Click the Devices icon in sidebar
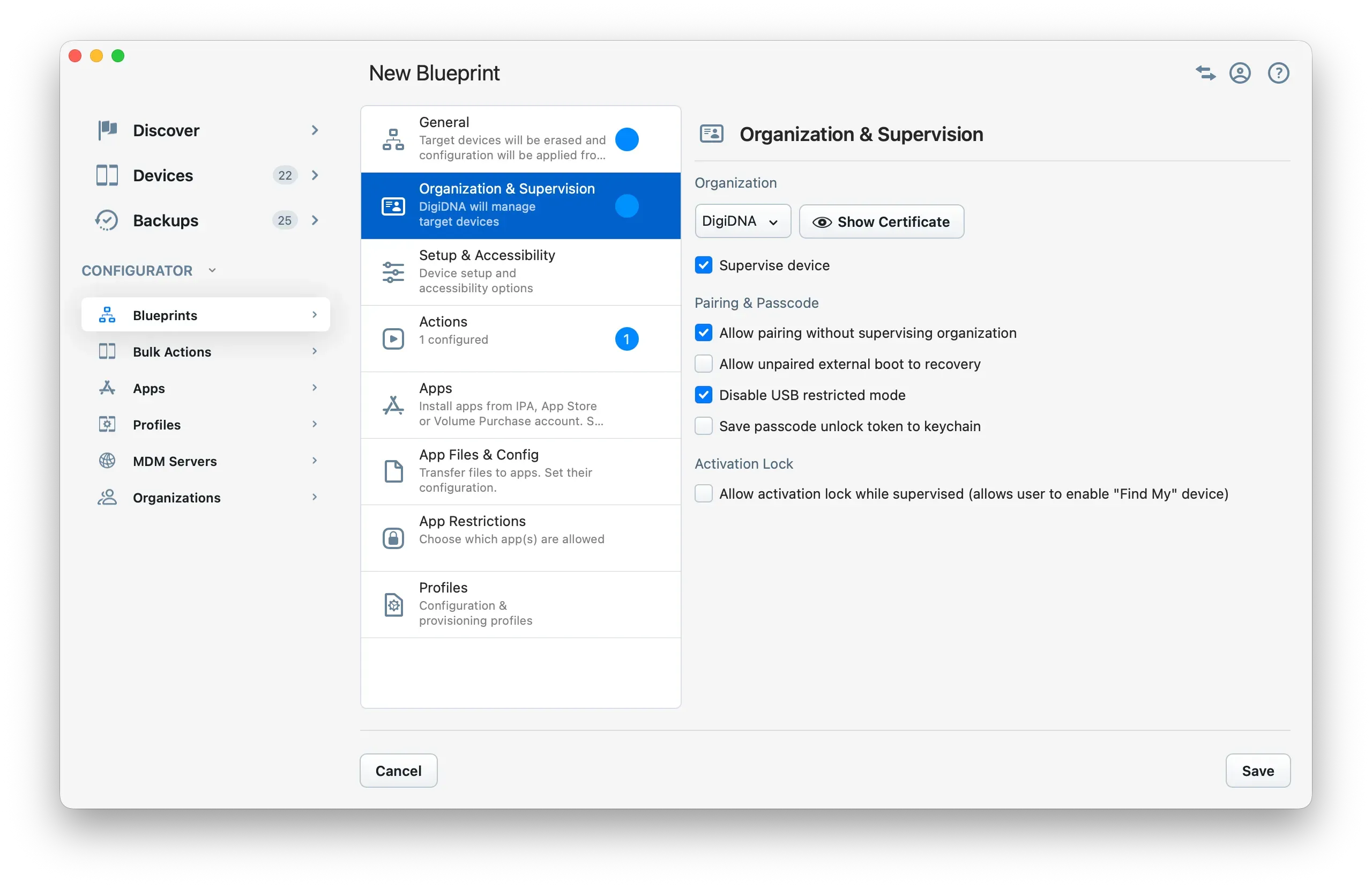 107,175
